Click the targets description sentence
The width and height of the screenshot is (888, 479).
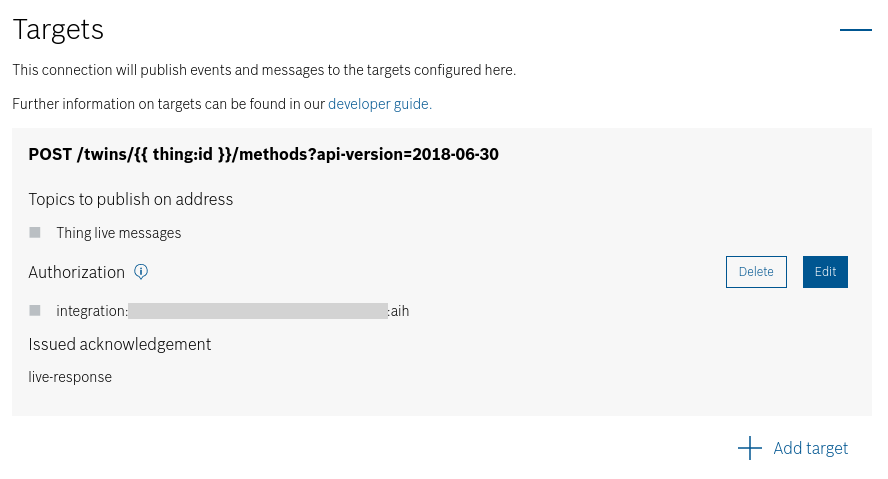coord(264,70)
